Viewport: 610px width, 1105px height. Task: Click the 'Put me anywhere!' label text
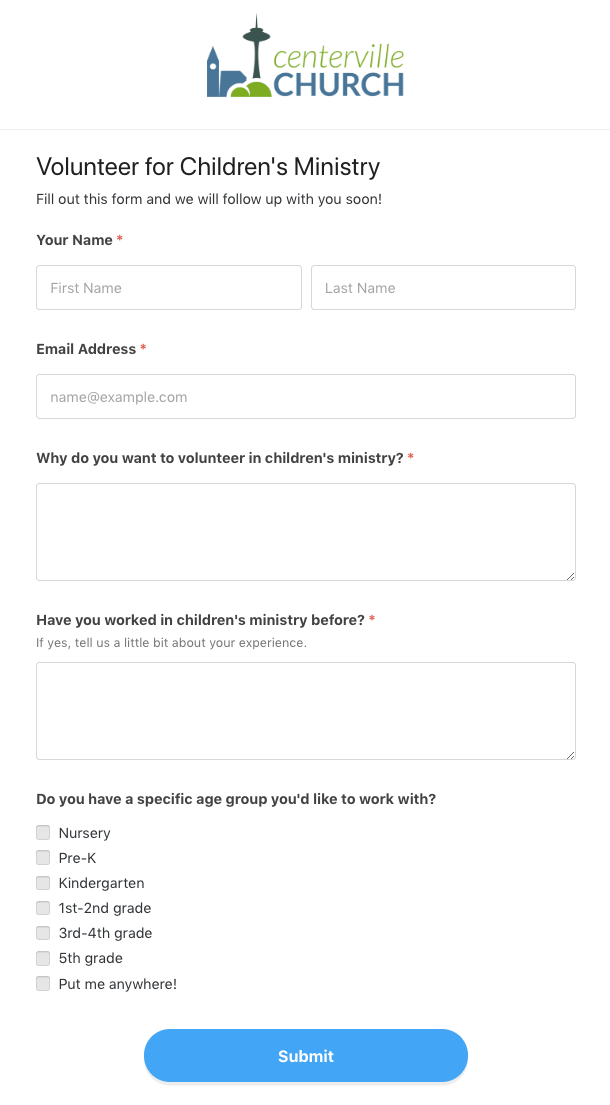(117, 984)
